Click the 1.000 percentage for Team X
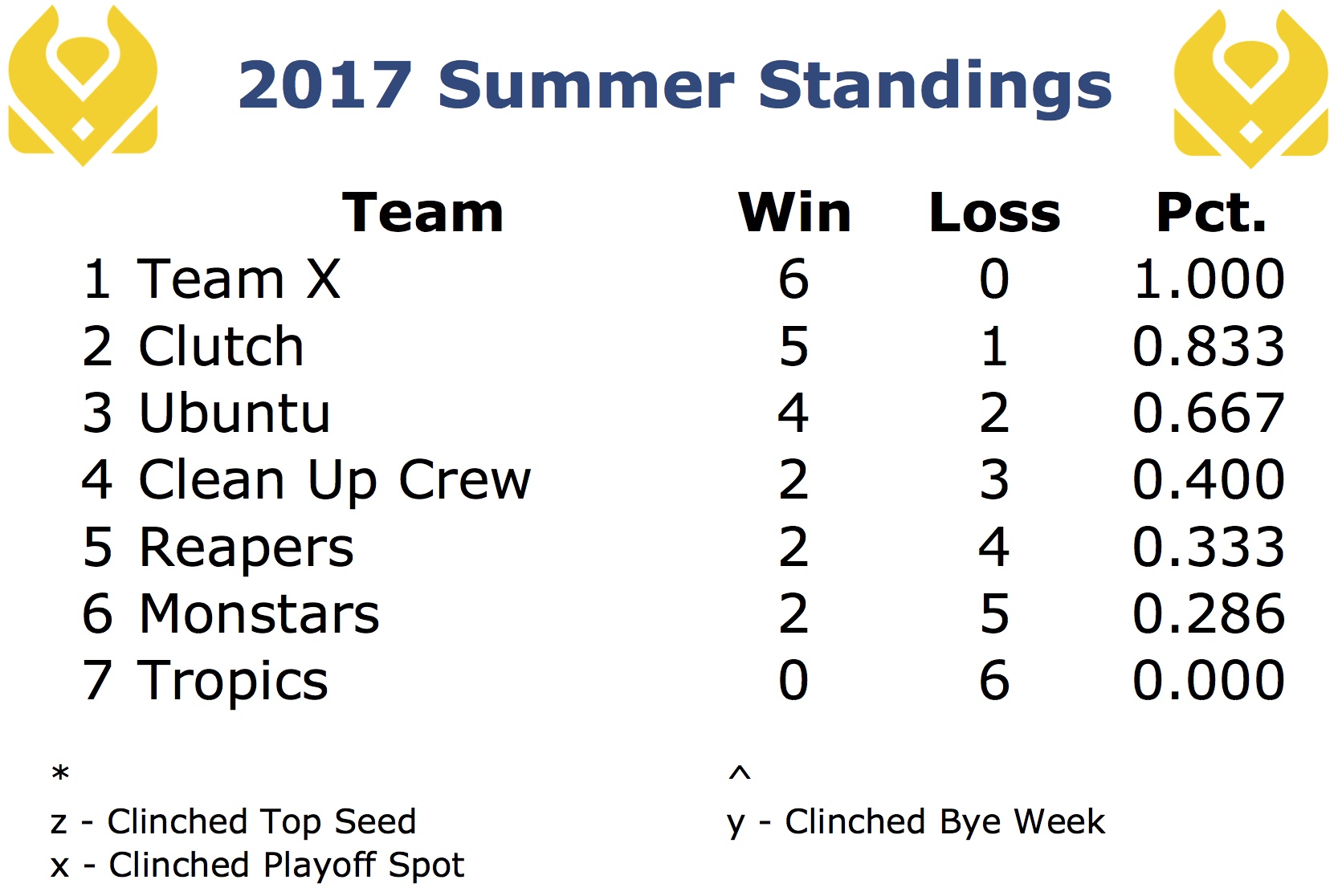This screenshot has height=896, width=1338. point(1209,279)
